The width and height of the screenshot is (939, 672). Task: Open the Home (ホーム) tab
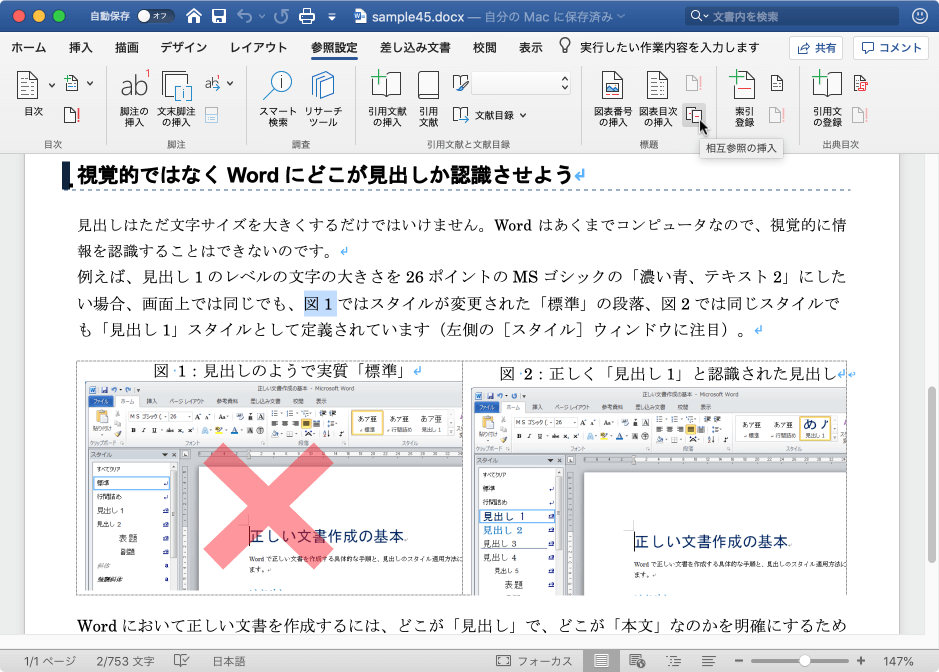pyautogui.click(x=29, y=47)
